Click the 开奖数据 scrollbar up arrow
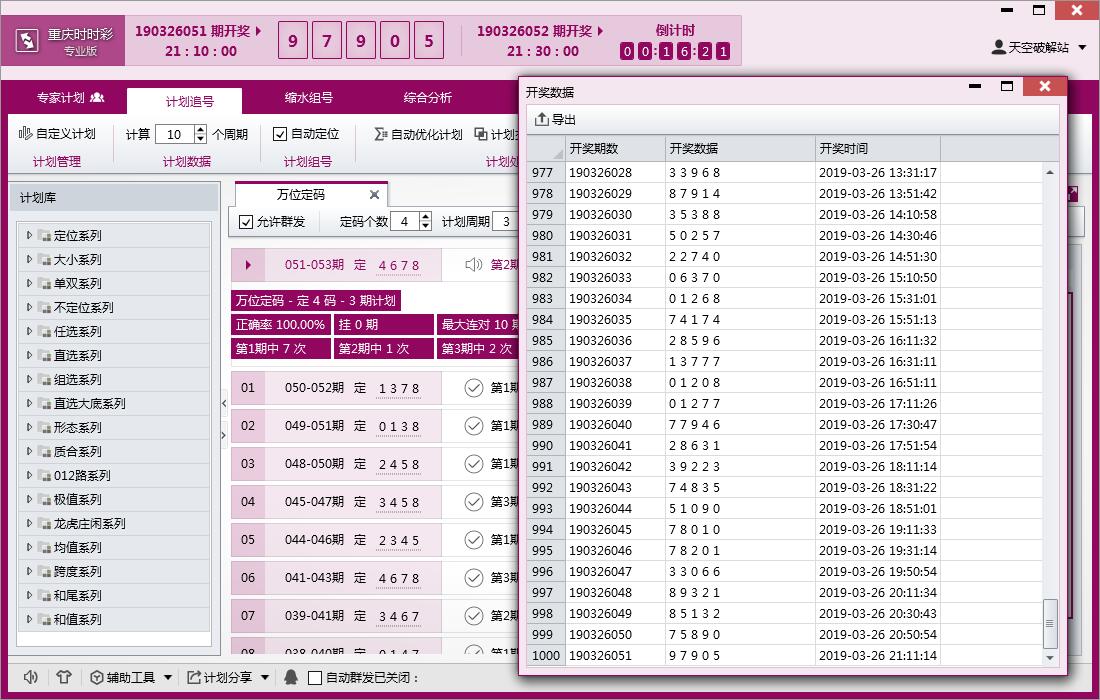This screenshot has width=1100, height=700. [1049, 172]
